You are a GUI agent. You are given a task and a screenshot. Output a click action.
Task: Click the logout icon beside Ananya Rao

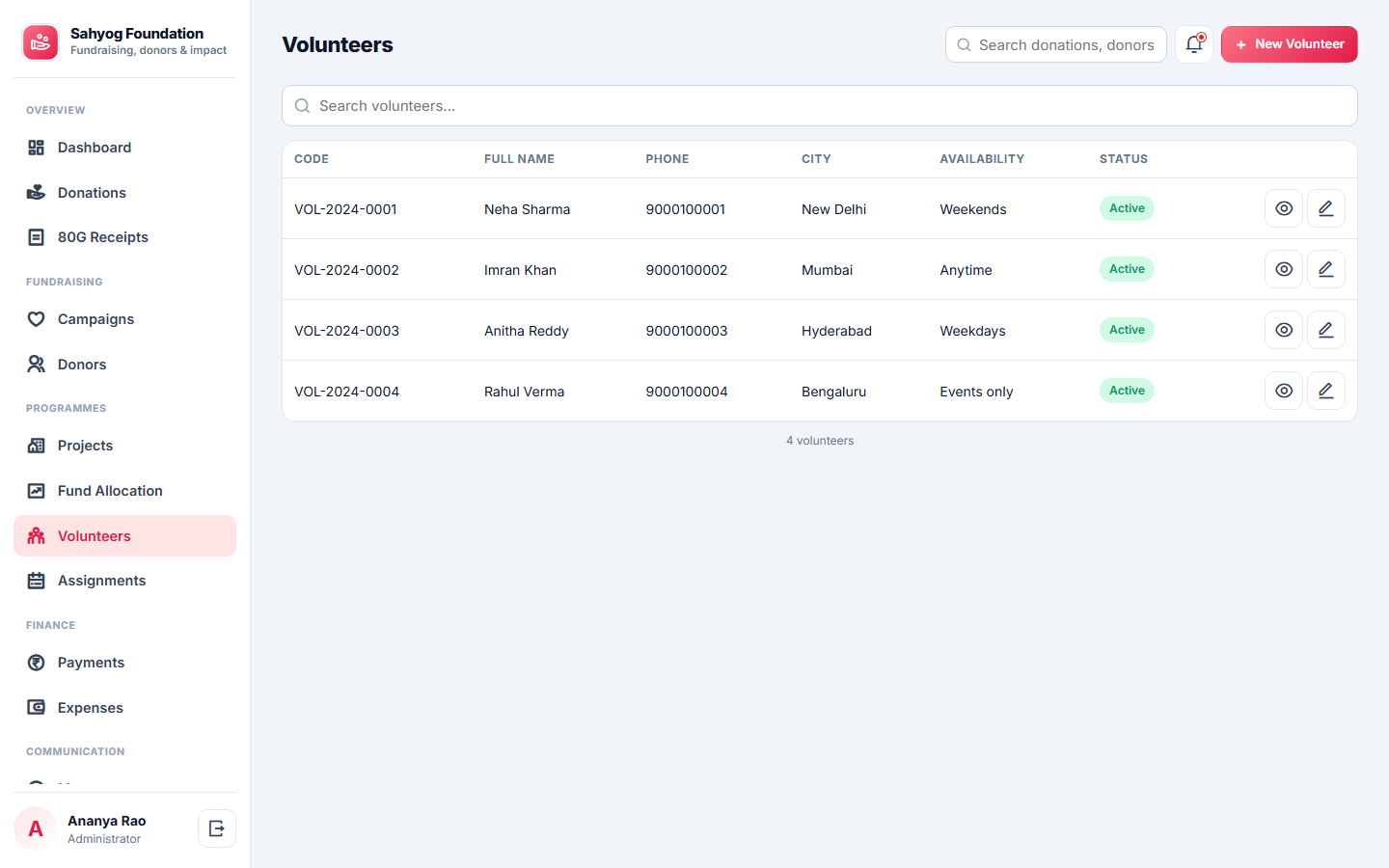[217, 828]
